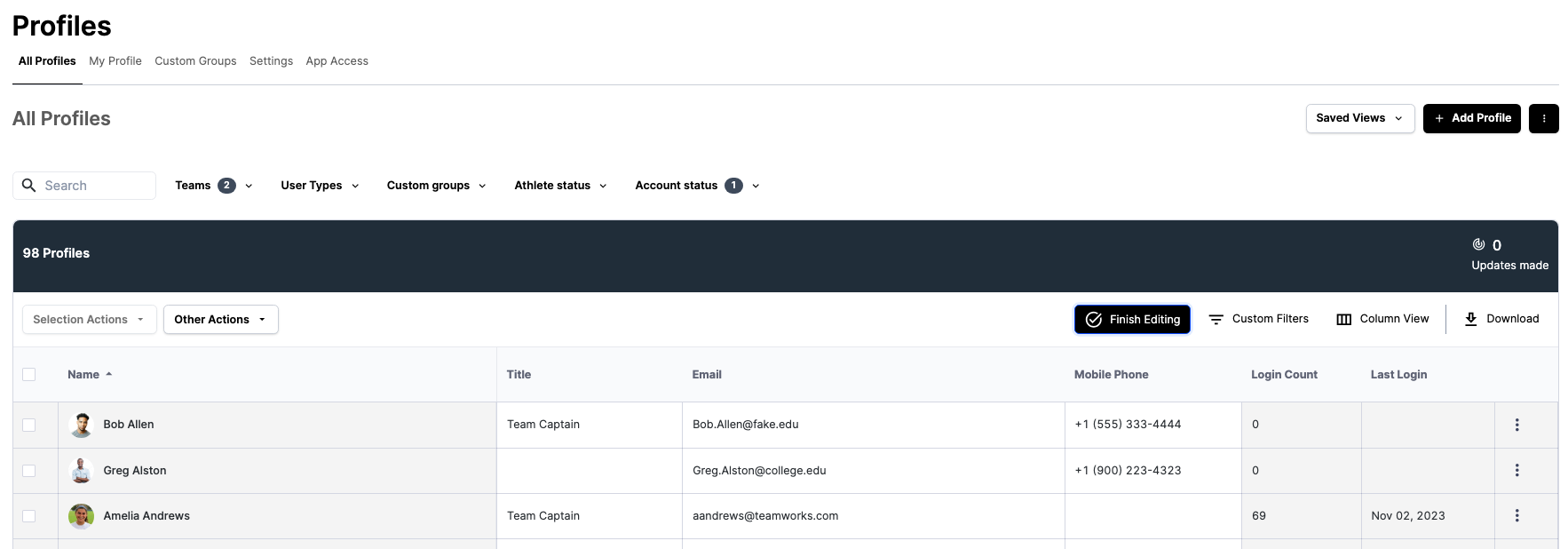
Task: Click Greg.Alston@college.edu email cell
Action: pos(874,471)
